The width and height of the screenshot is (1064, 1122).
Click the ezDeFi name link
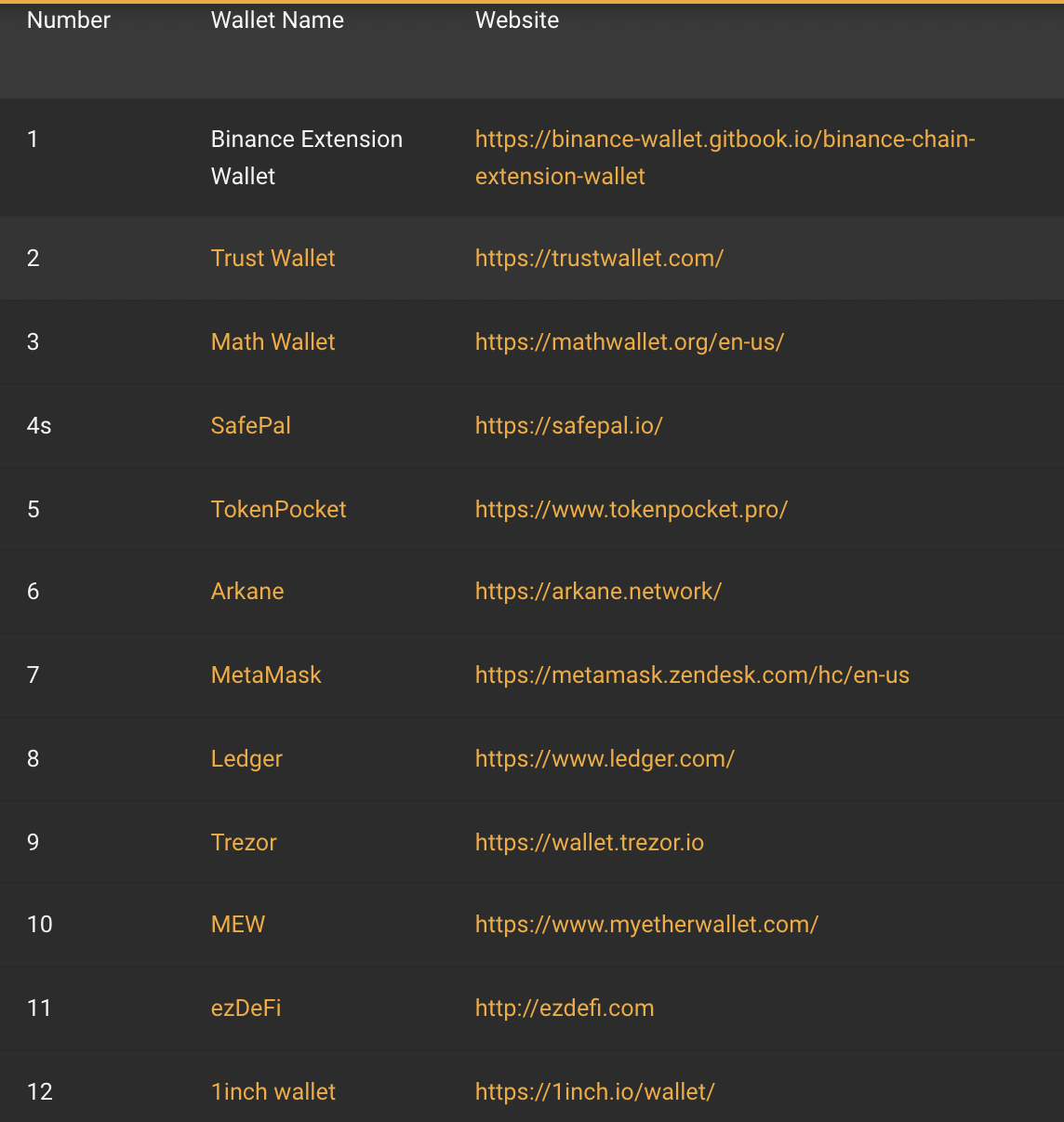click(246, 1008)
